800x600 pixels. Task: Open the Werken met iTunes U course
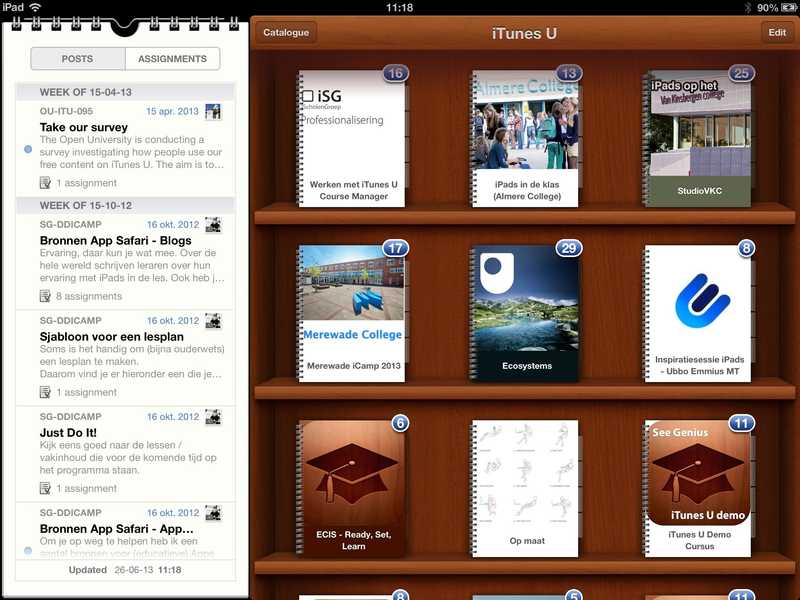pos(352,138)
